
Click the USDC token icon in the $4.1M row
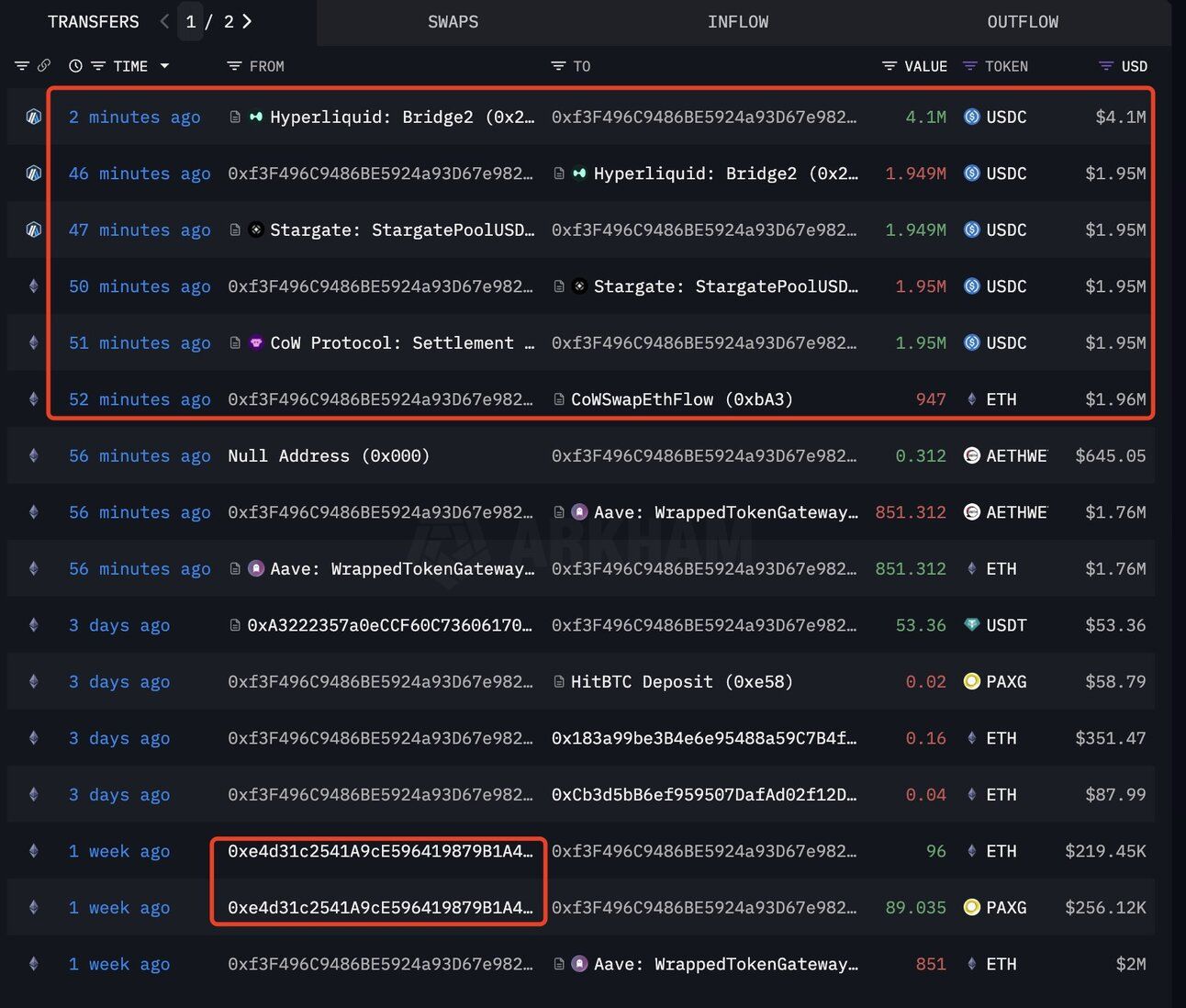pyautogui.click(x=971, y=117)
